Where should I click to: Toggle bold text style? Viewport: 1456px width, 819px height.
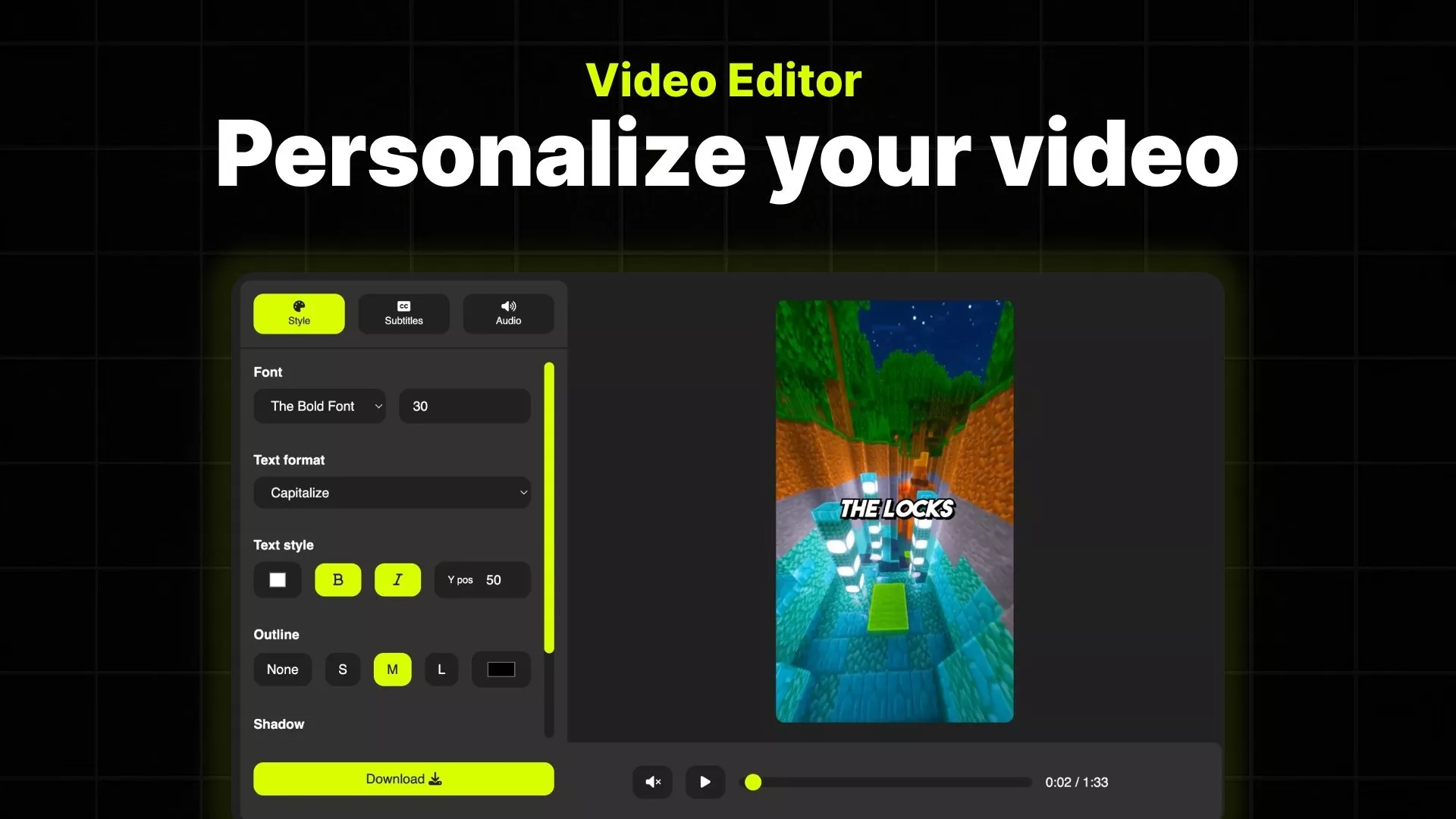click(337, 580)
